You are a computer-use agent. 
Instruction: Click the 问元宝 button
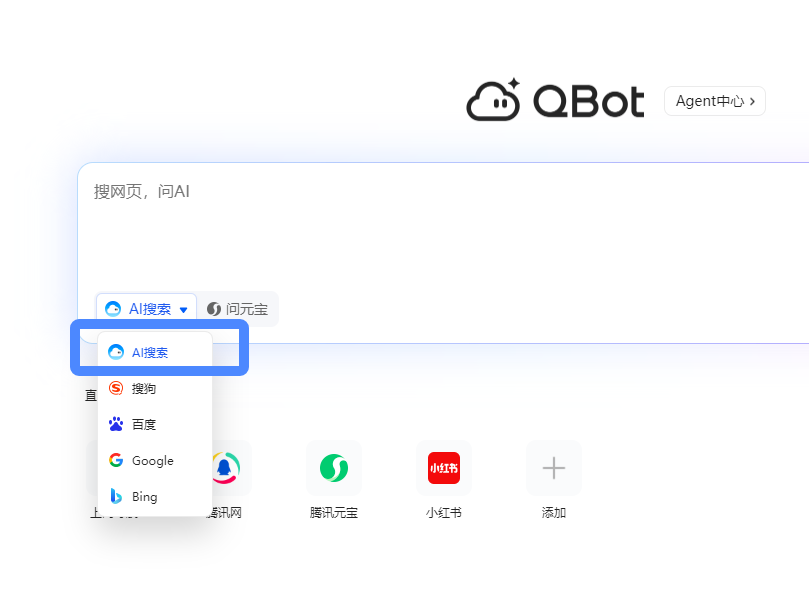pos(238,309)
